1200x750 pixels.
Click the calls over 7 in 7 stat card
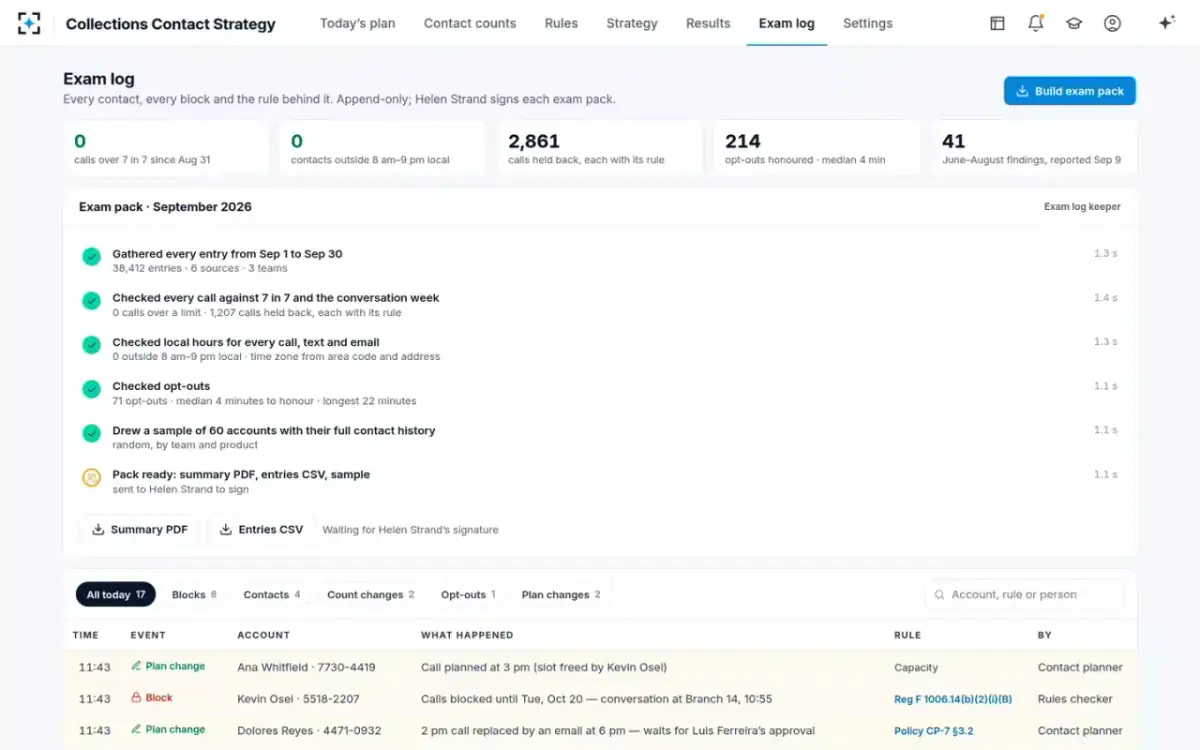coord(165,149)
